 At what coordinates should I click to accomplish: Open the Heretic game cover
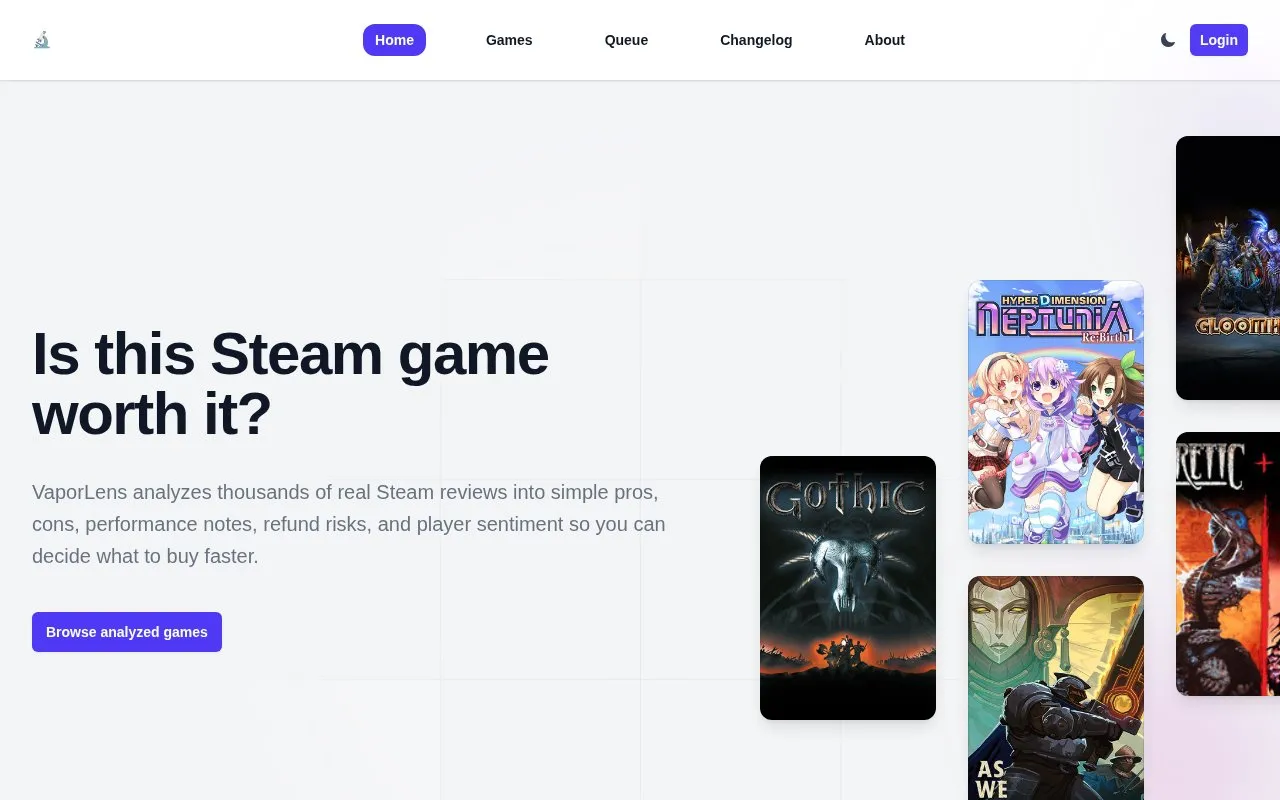click(x=1228, y=564)
